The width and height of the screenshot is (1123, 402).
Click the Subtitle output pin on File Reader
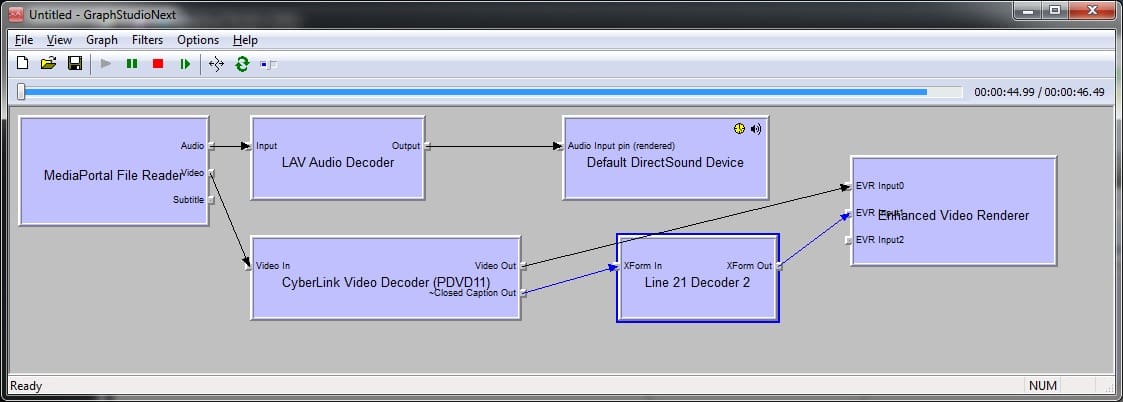[211, 200]
